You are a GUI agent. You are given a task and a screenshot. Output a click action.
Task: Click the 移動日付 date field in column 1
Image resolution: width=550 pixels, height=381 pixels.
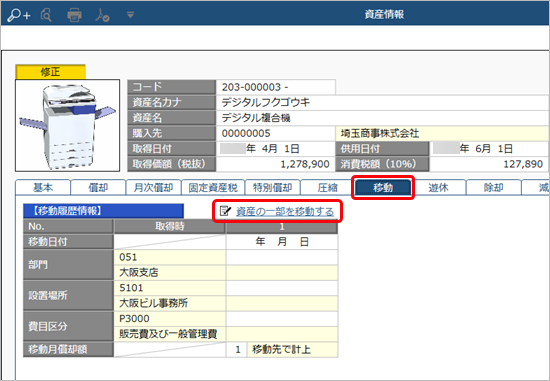point(282,242)
